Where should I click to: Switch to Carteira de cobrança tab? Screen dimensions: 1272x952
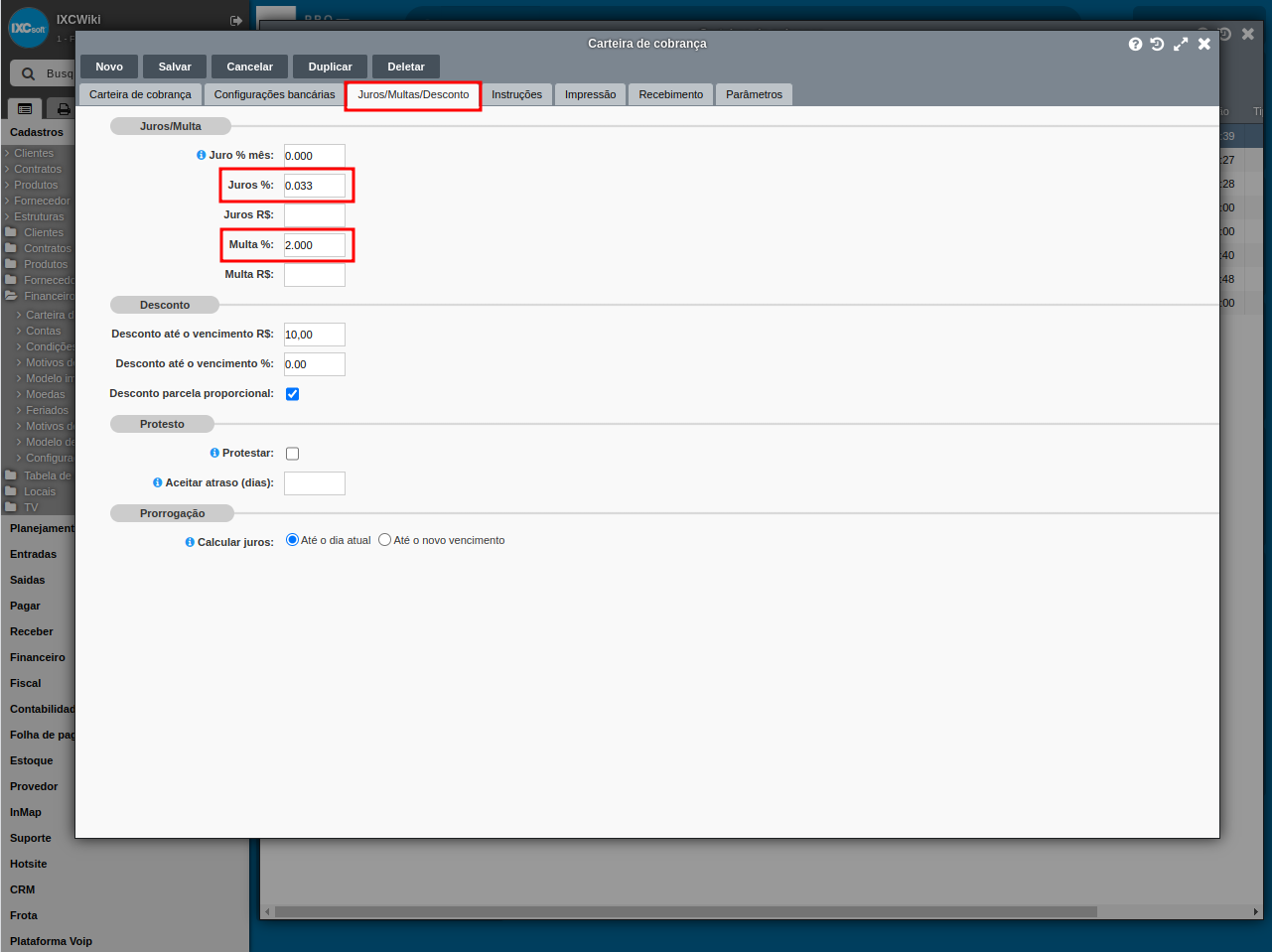coord(140,94)
